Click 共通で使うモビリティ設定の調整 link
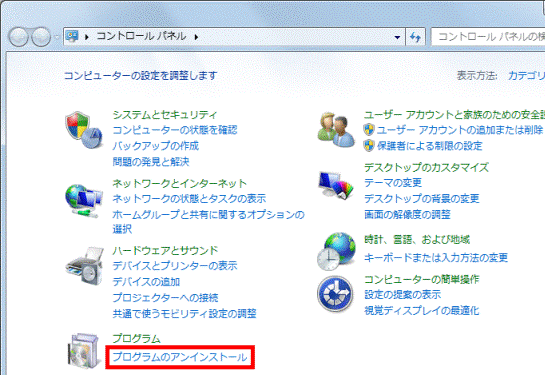Viewport: 545px width, 375px height. [x=184, y=313]
